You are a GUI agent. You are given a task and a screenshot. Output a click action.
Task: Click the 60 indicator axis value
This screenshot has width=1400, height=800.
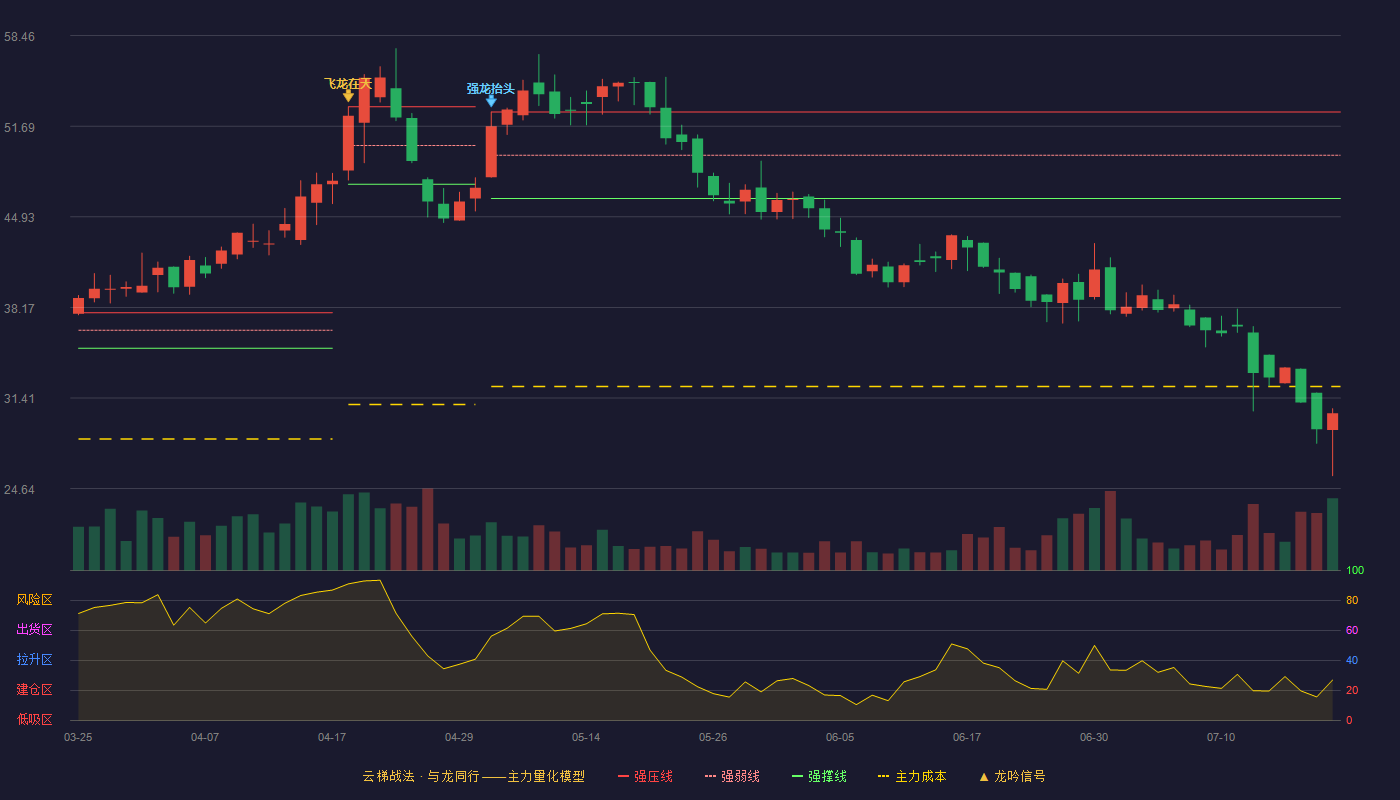(1352, 630)
